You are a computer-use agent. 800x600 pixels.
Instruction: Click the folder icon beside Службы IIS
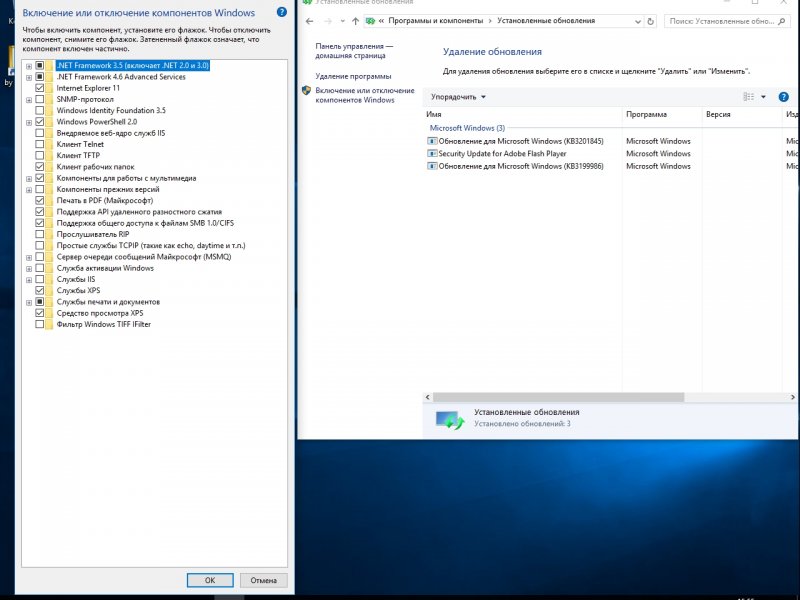[49, 279]
